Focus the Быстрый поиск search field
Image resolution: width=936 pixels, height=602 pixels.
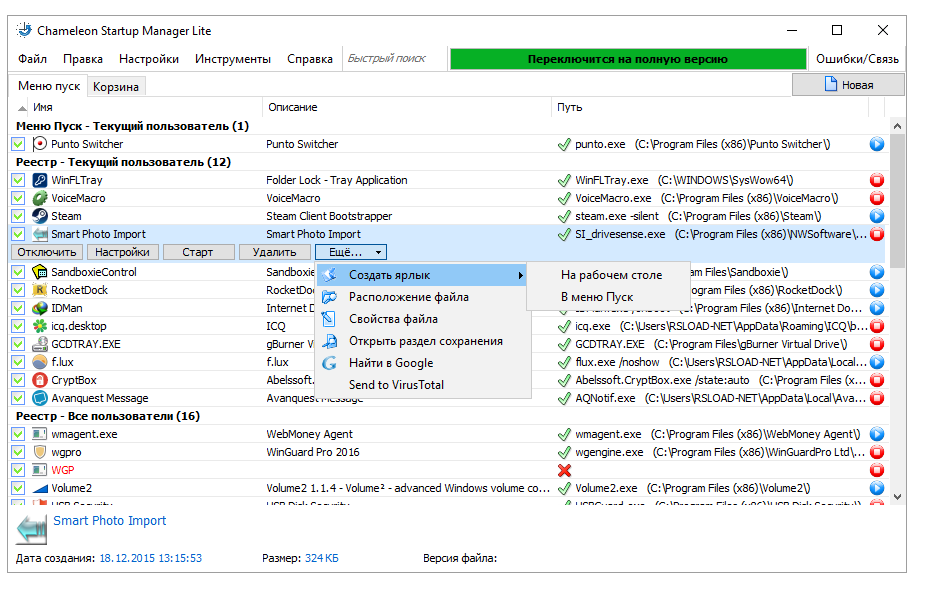(x=394, y=59)
